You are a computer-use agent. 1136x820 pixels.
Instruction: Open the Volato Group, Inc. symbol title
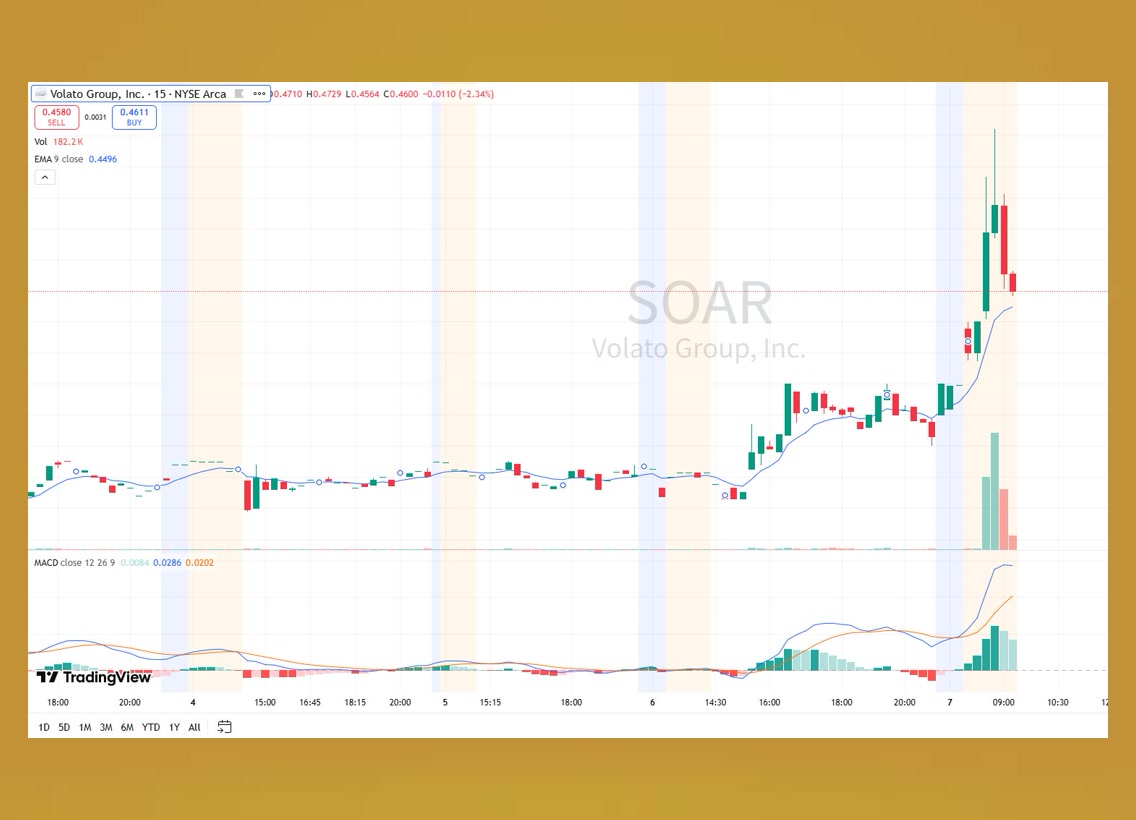138,93
